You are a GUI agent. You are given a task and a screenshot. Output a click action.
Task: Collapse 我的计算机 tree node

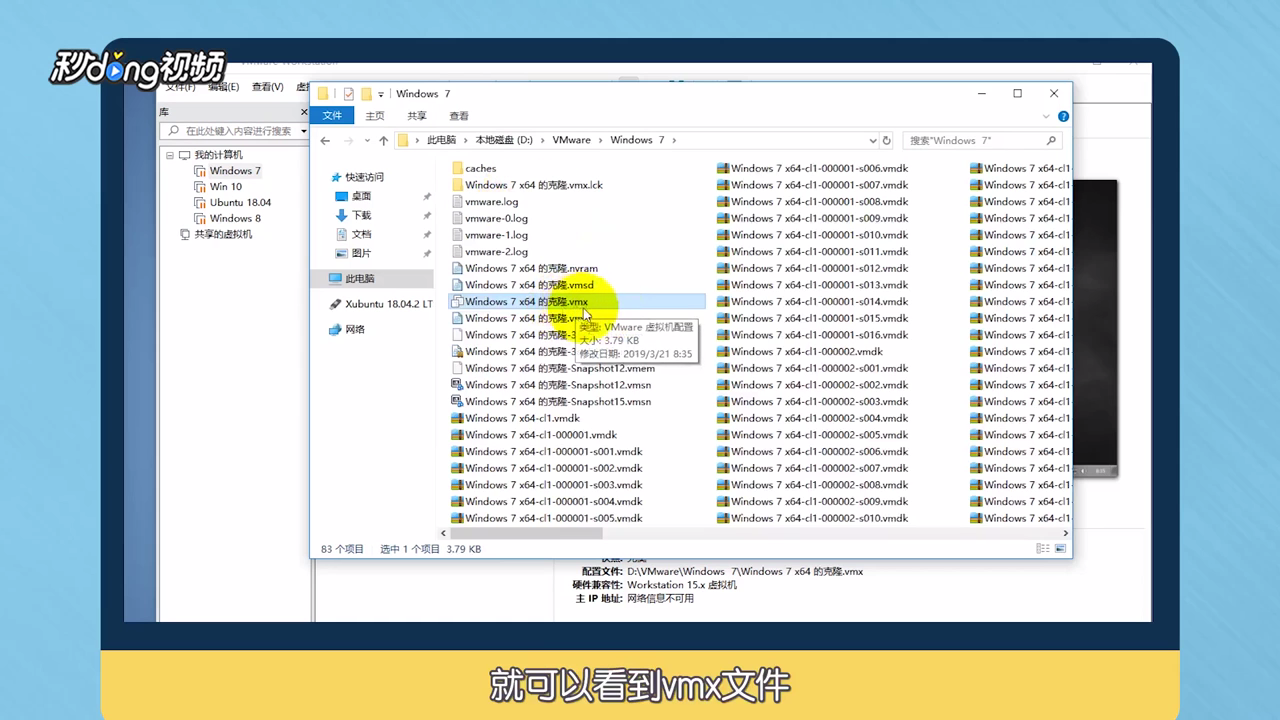point(171,155)
